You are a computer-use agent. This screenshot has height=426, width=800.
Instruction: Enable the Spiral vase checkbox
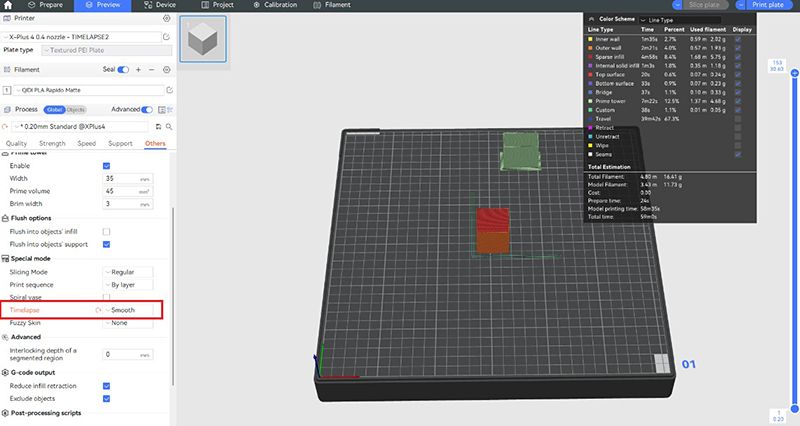click(x=106, y=297)
